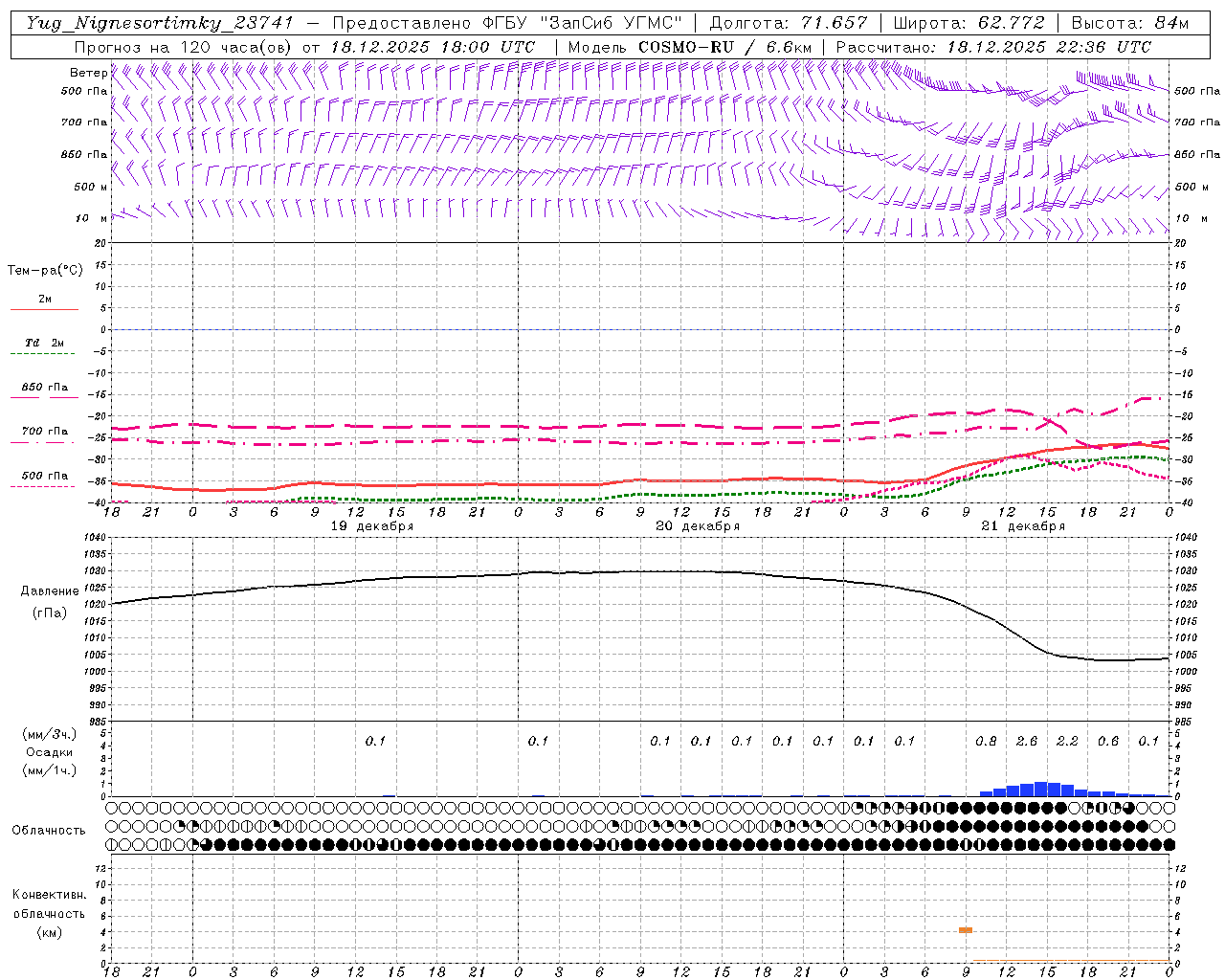
Task: Click the orange convective cloud bar
Action: click(966, 930)
